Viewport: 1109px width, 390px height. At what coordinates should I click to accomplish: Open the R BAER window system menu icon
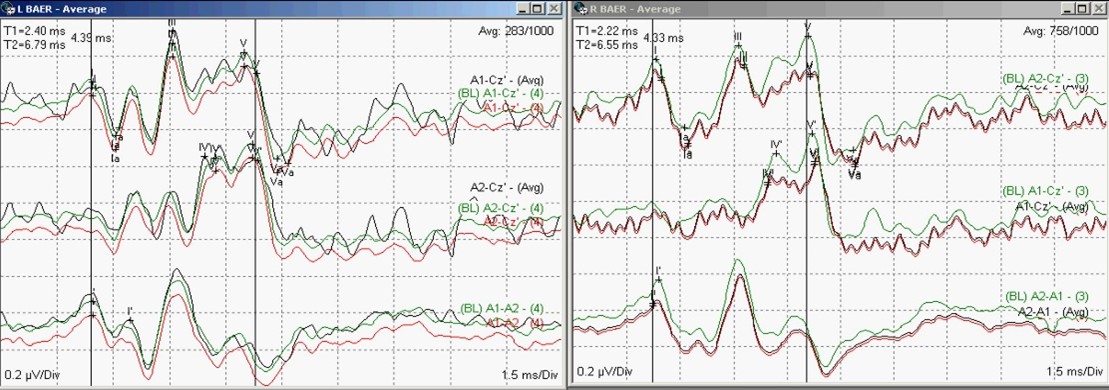580,8
